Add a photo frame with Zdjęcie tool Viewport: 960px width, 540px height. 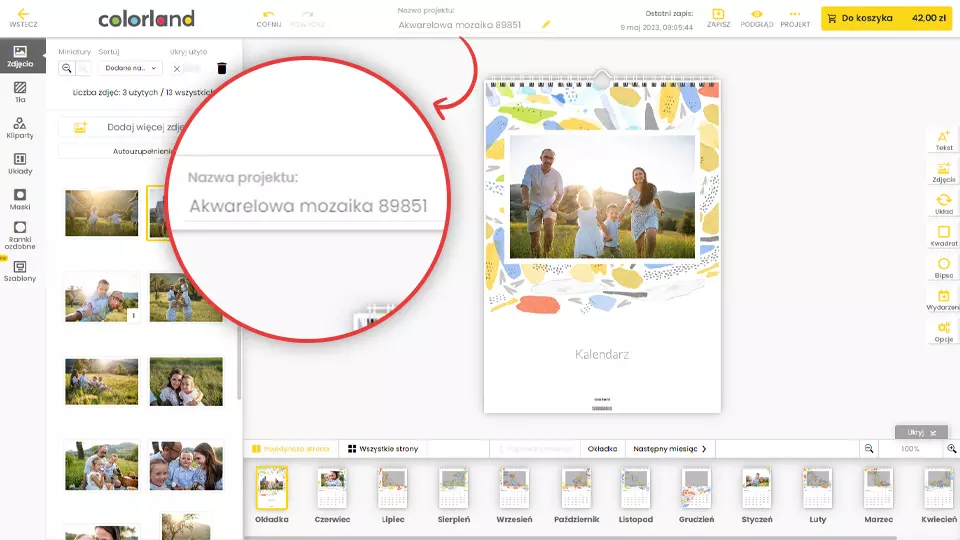(x=943, y=172)
